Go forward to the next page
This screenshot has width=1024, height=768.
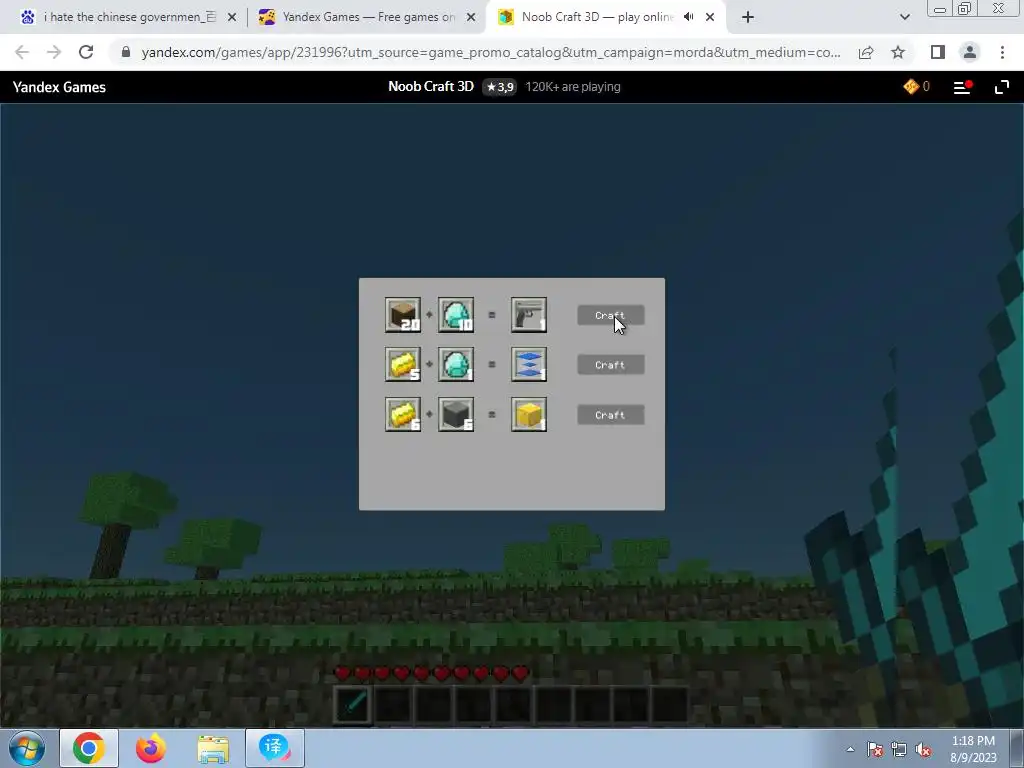pyautogui.click(x=54, y=52)
